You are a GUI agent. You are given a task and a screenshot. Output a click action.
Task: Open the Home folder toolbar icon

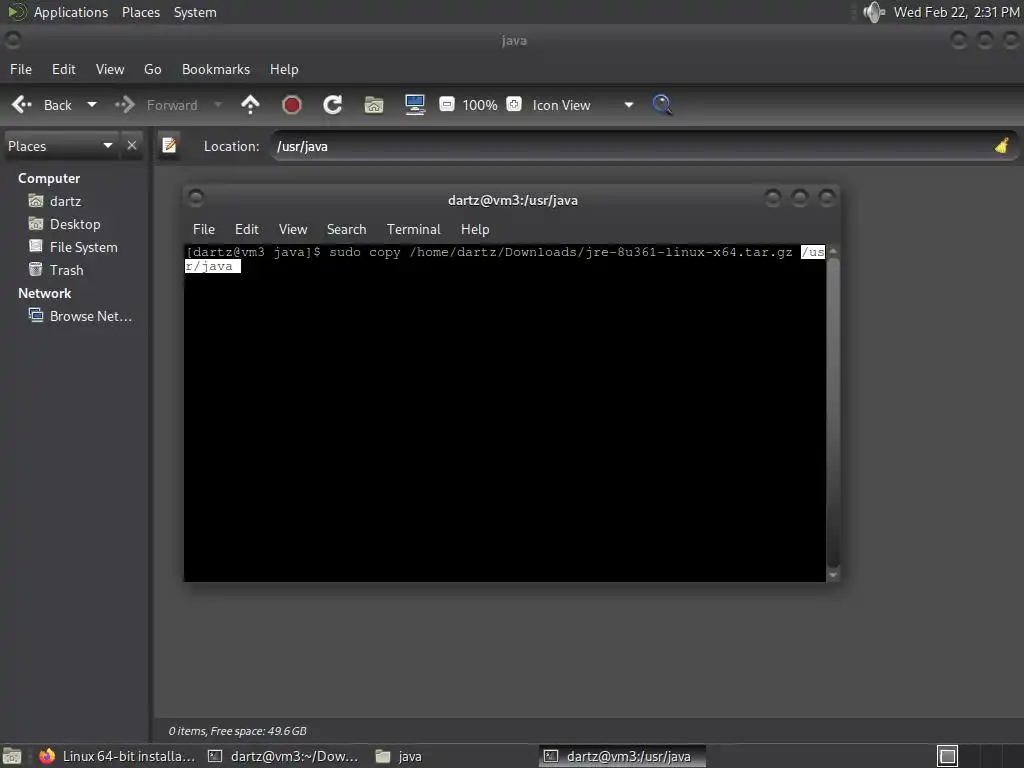[x=374, y=105]
